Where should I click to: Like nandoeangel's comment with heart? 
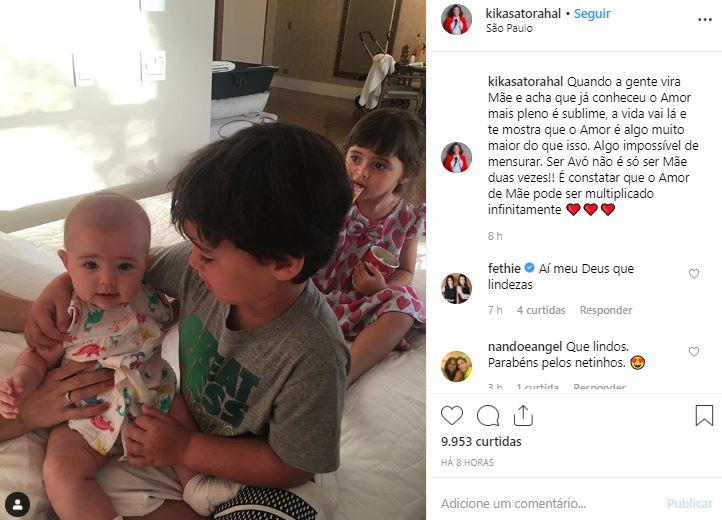coord(693,352)
